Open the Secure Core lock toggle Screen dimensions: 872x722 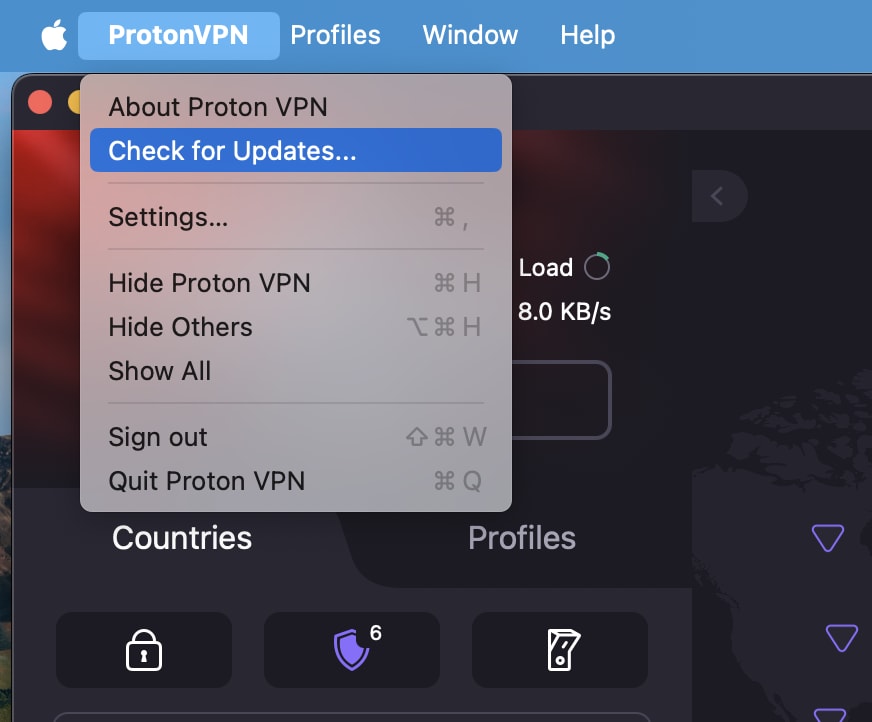[x=143, y=650]
